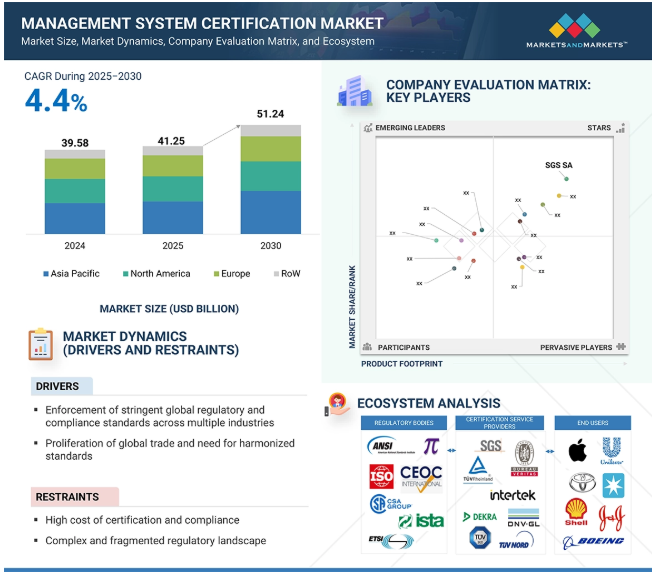Click the 4.4% CAGR value

pyautogui.click(x=56, y=101)
